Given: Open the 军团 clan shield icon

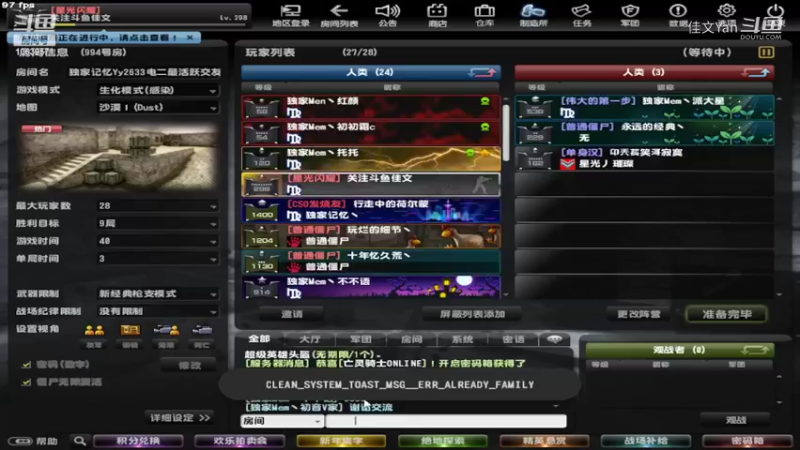Looking at the screenshot, I should click(x=630, y=15).
